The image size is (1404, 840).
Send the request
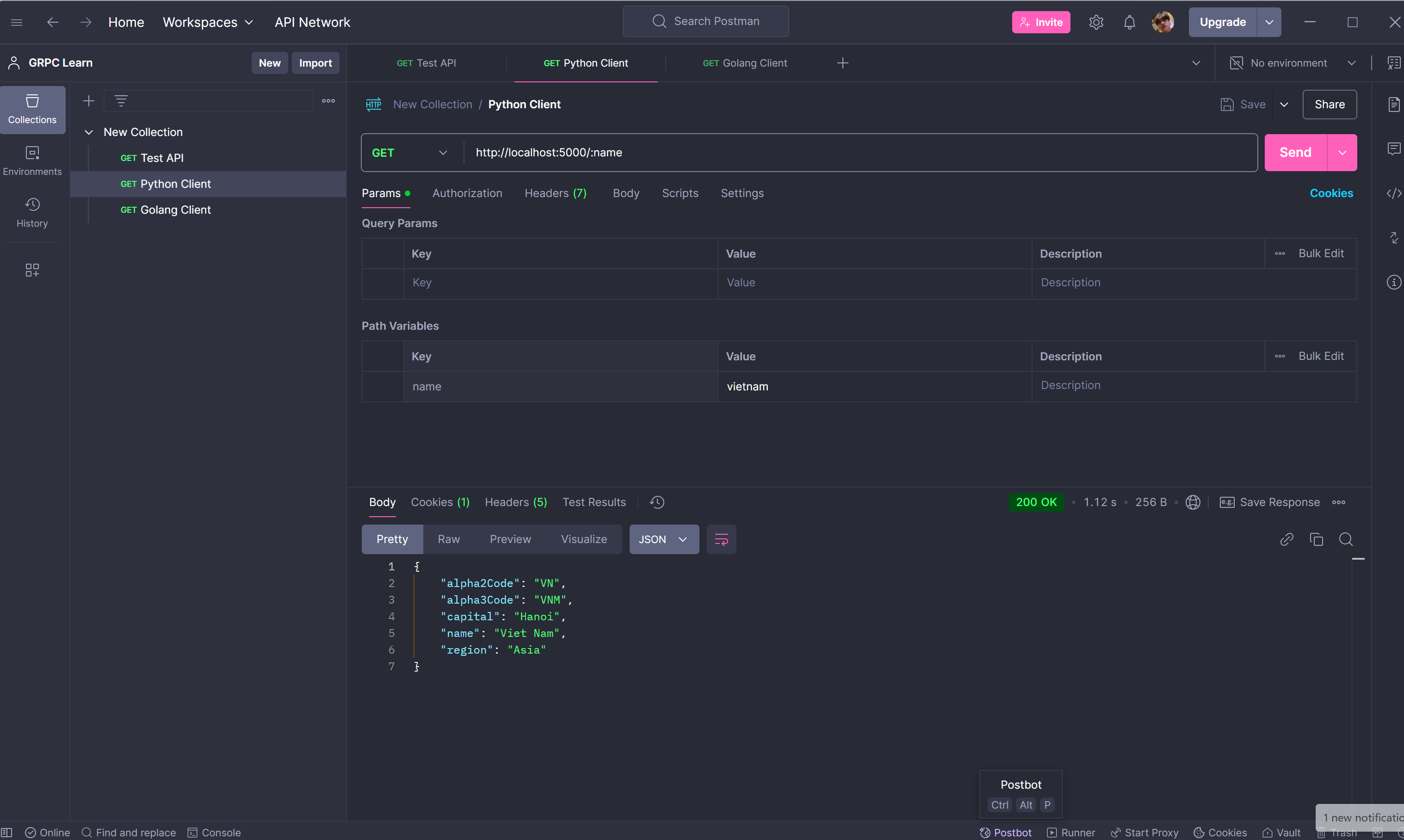pos(1295,153)
